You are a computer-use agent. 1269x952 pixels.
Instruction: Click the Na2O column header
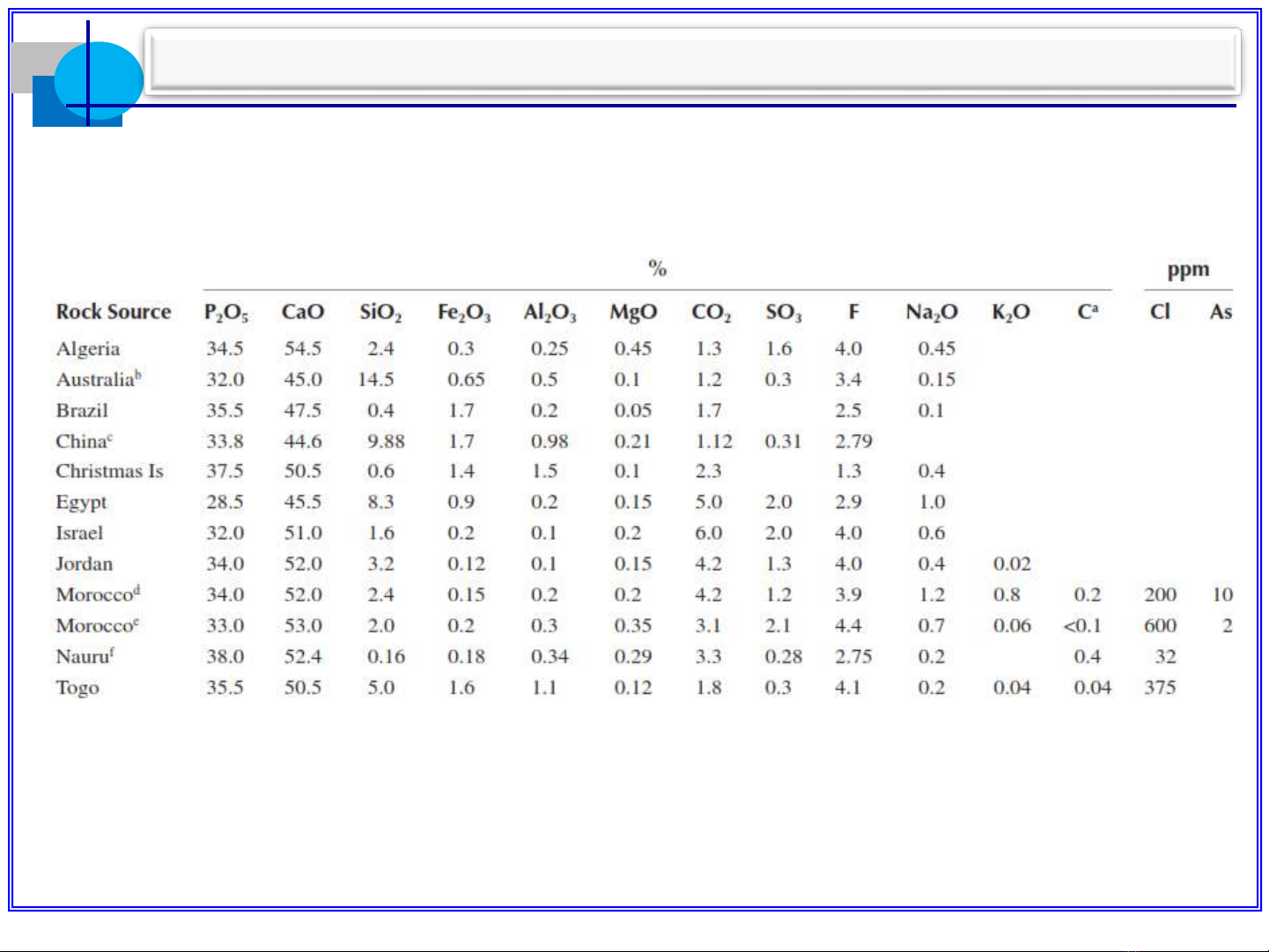(x=931, y=313)
